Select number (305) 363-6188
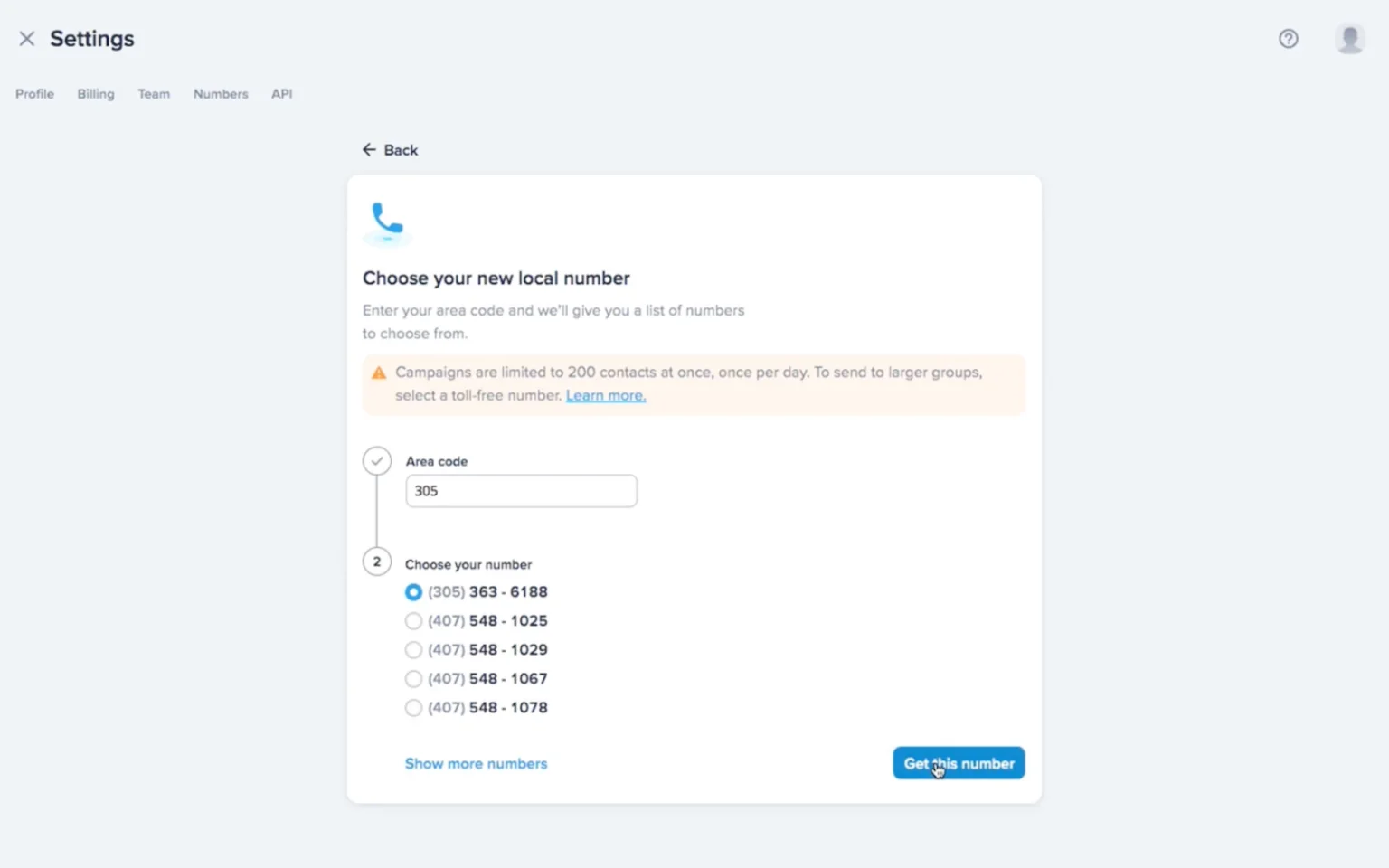Screen dimensions: 1389x868 (413, 592)
